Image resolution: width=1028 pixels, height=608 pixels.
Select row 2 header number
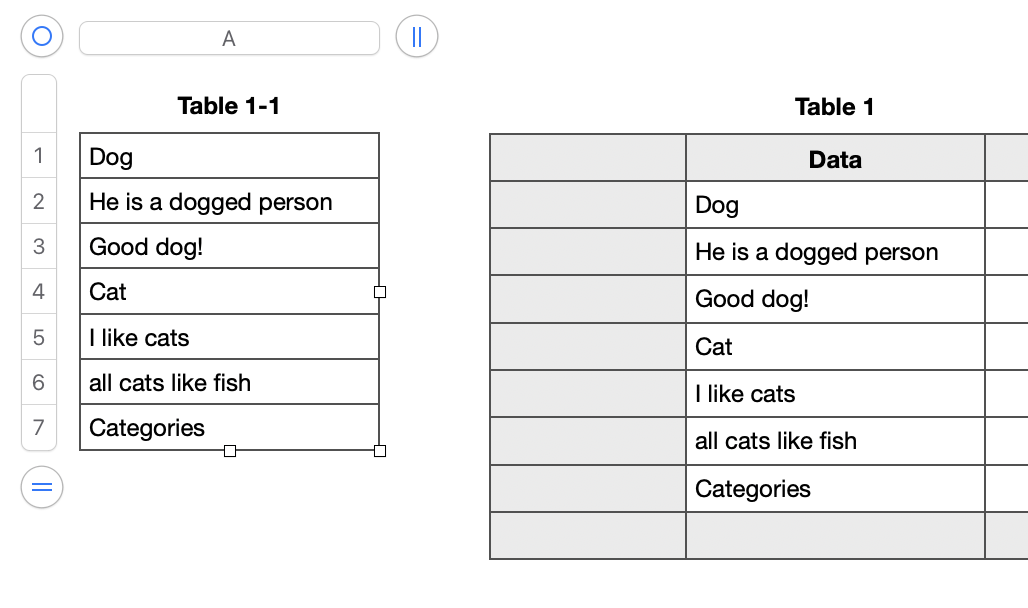click(39, 202)
